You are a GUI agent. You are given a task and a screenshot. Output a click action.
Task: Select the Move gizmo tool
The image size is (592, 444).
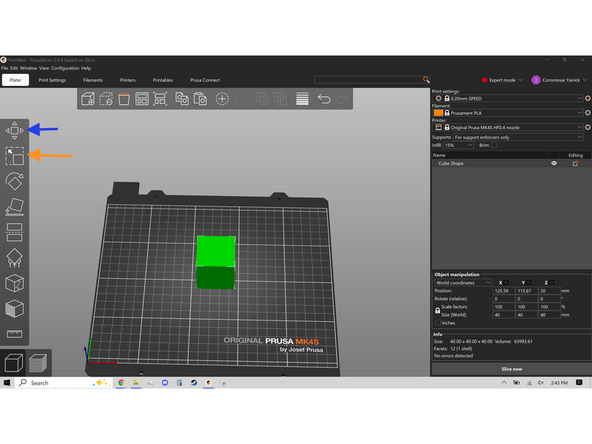(x=14, y=131)
